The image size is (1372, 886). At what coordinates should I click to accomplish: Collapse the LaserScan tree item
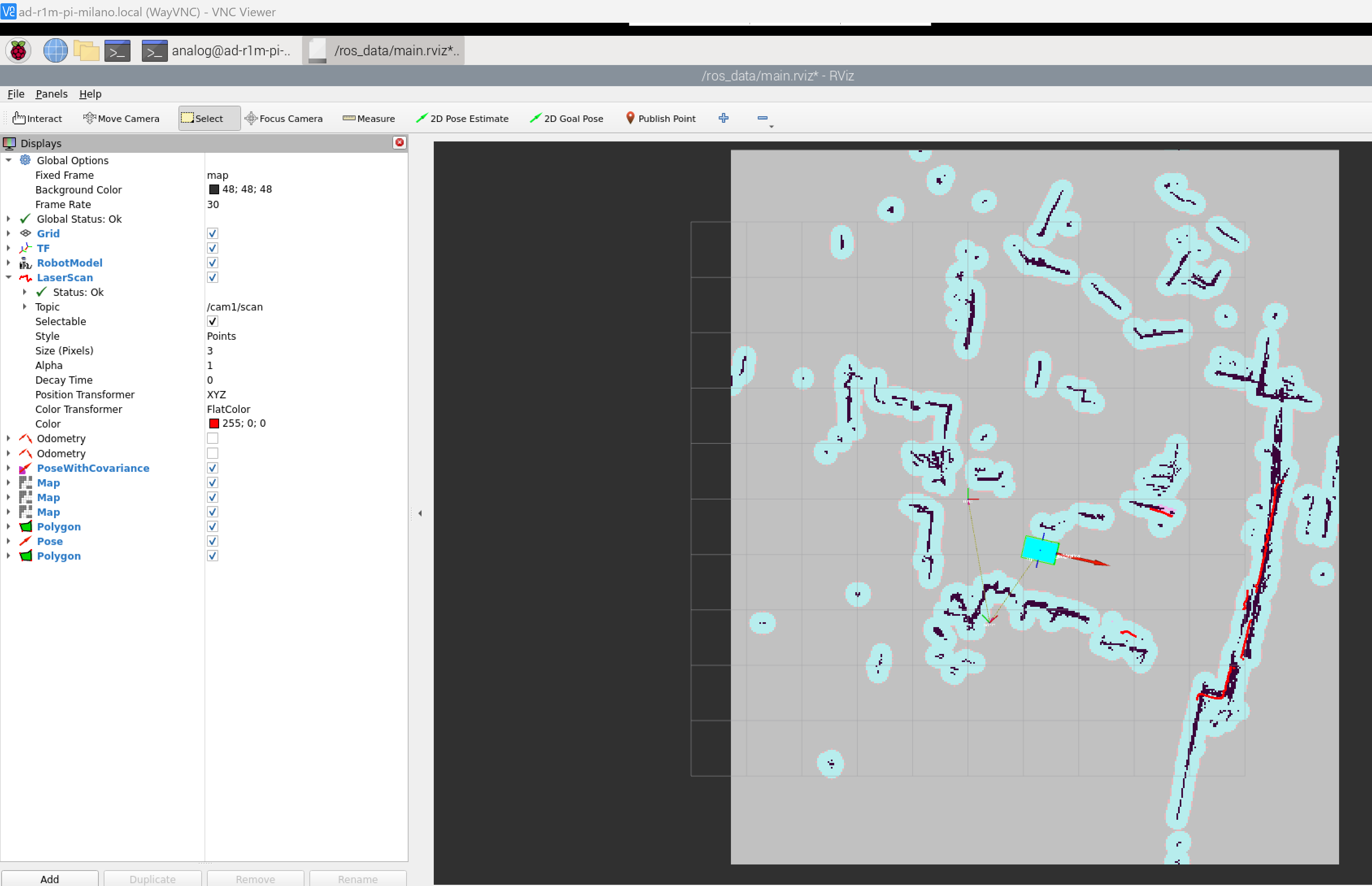[x=9, y=277]
